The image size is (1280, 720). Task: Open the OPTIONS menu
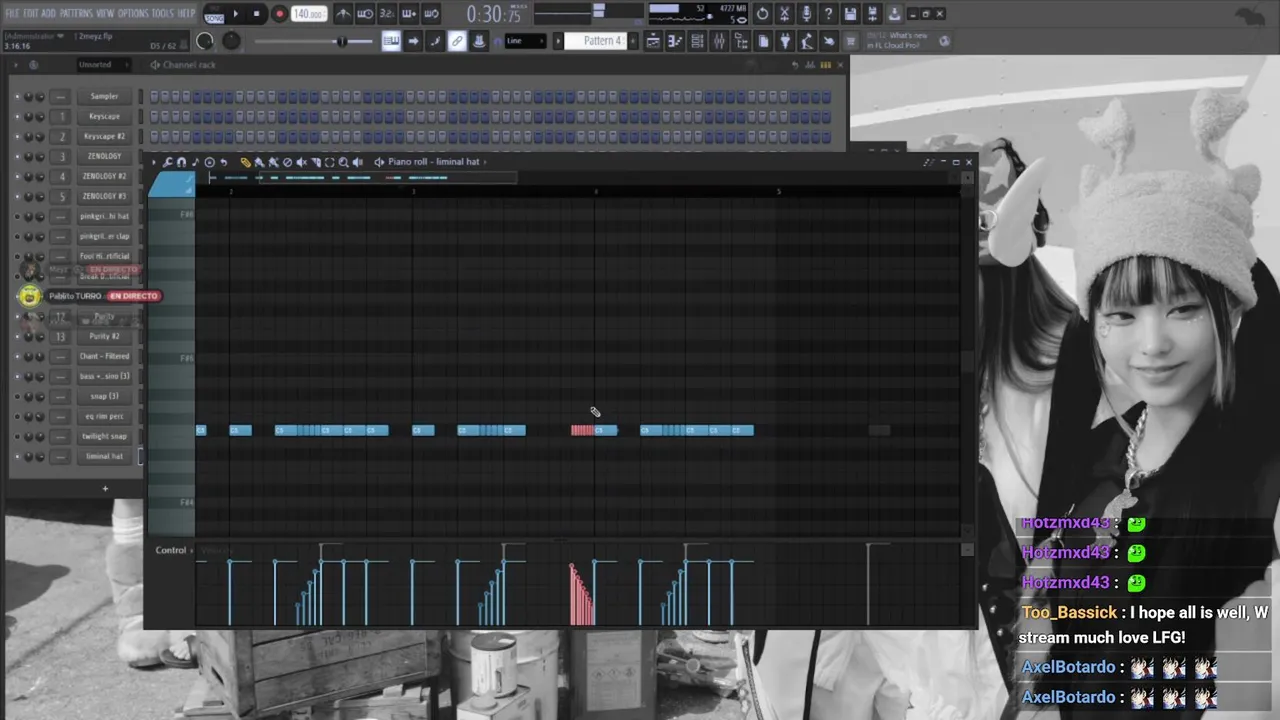(133, 13)
